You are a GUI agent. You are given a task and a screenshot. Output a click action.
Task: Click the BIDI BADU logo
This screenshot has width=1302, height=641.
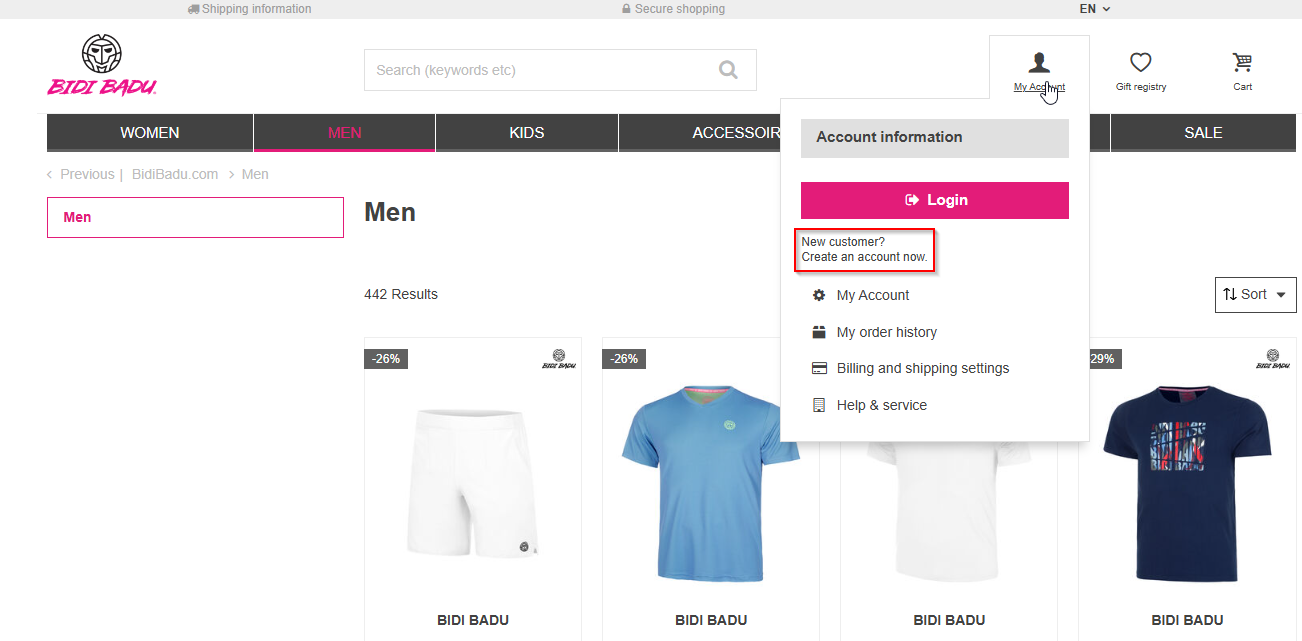[x=102, y=65]
